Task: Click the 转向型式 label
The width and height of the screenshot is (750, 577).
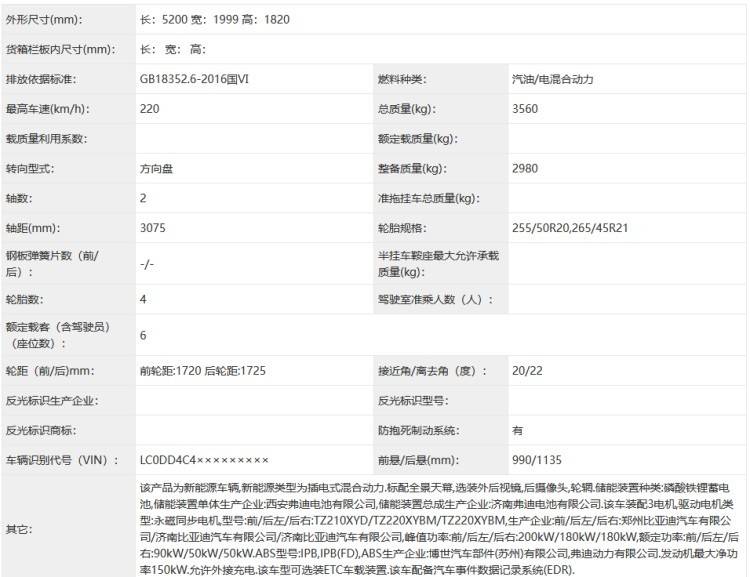Action: pyautogui.click(x=30, y=168)
